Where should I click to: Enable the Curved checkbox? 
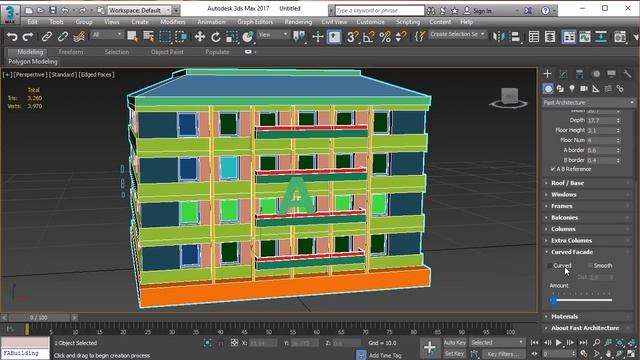(550, 266)
